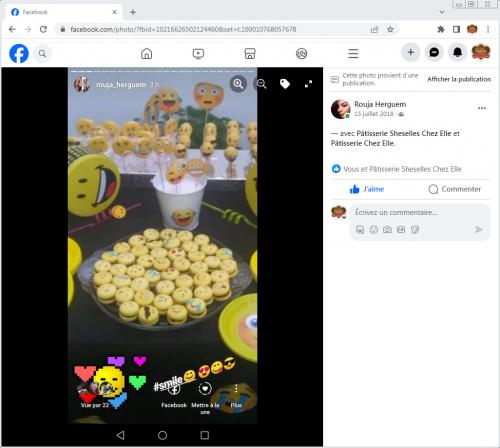This screenshot has height=448, width=500.
Task: Insert an emoji in the comment
Action: tap(374, 230)
